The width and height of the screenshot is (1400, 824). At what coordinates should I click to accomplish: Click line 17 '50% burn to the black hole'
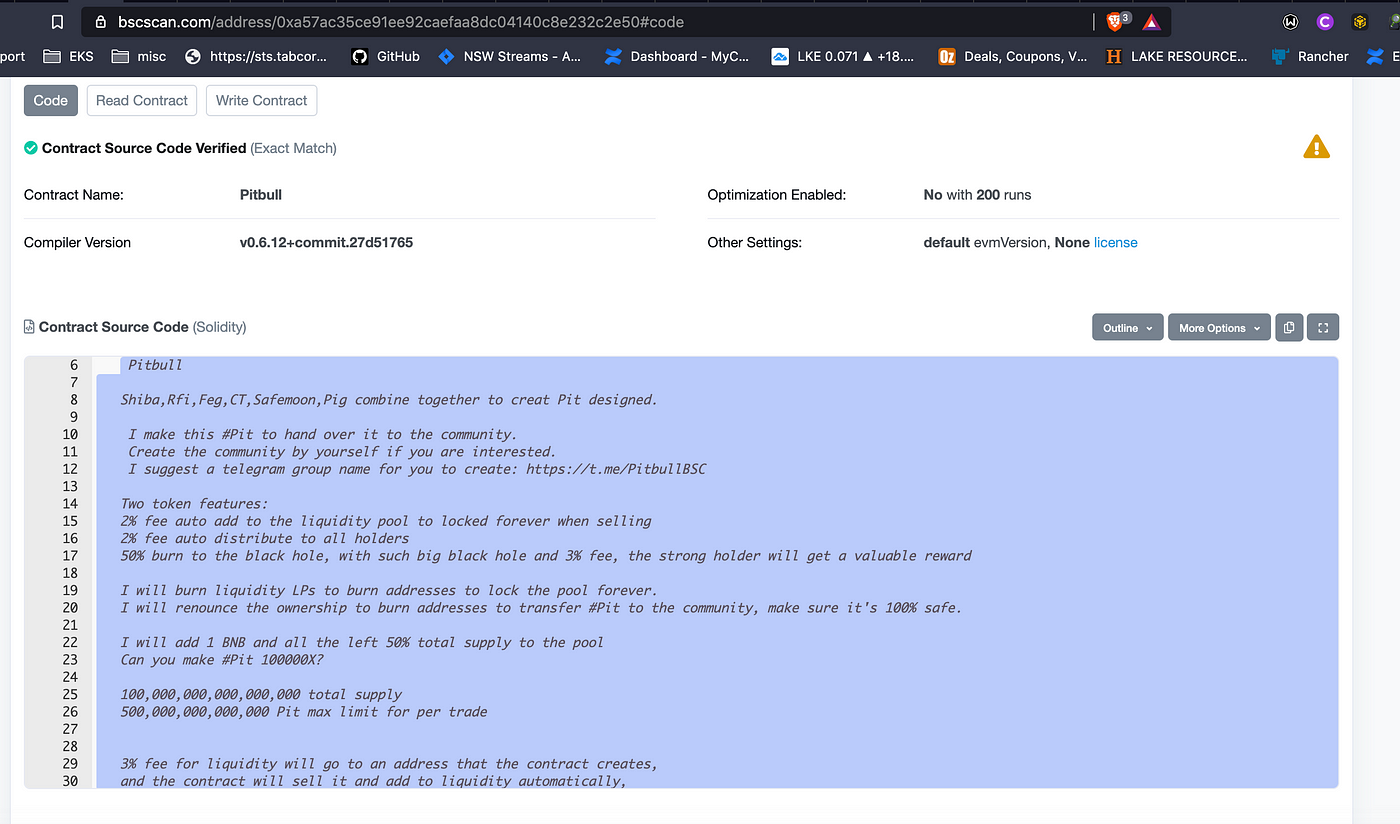coord(546,555)
